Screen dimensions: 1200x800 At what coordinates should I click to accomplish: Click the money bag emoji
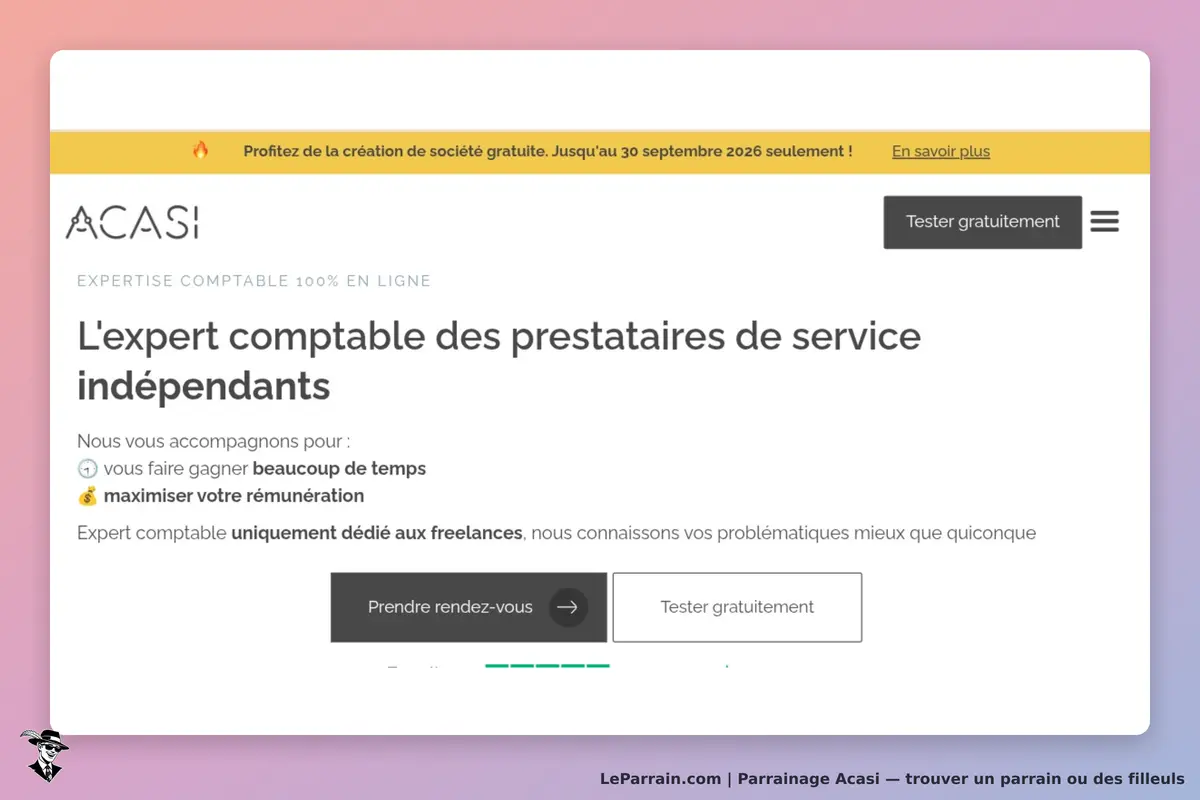click(87, 496)
